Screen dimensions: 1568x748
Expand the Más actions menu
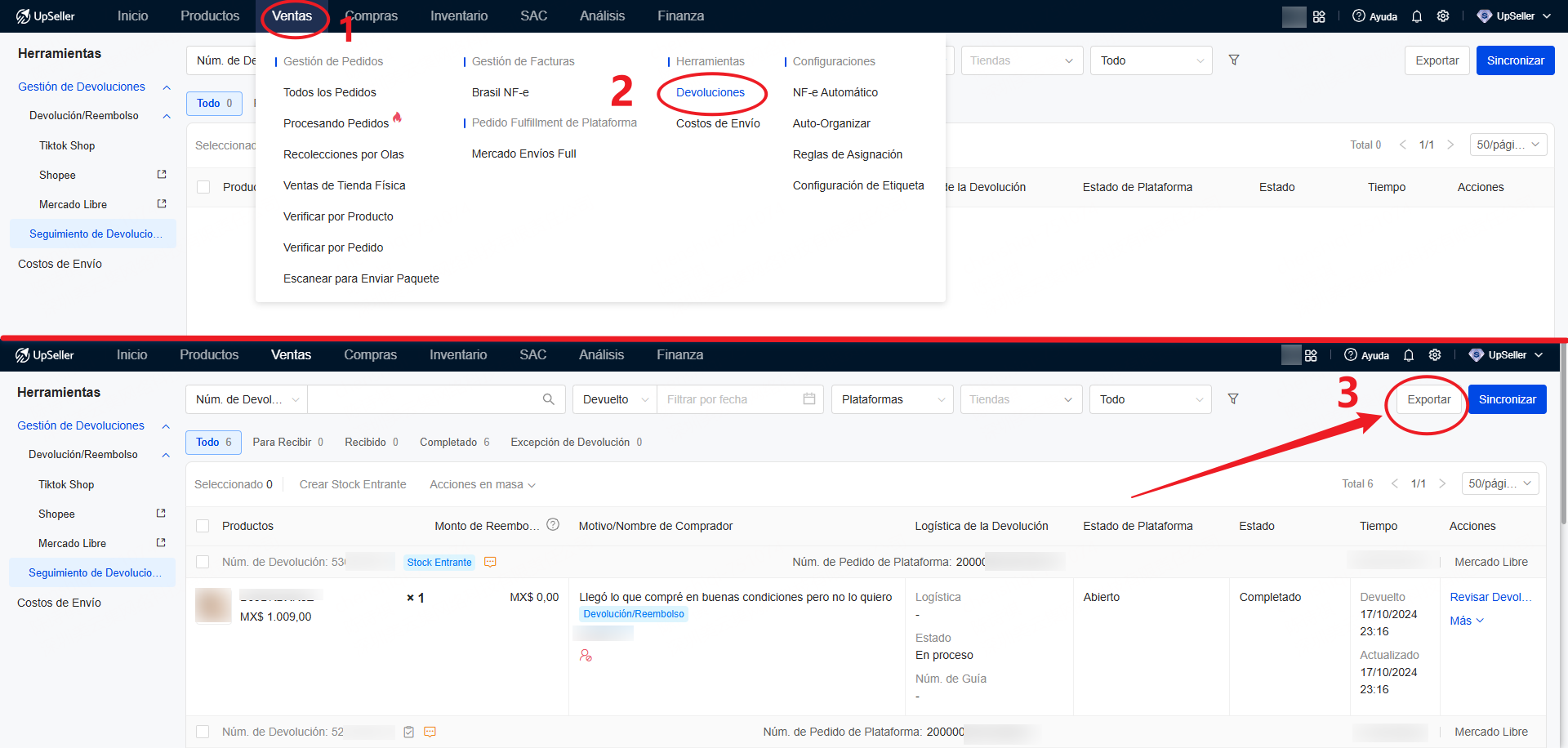coord(1466,621)
